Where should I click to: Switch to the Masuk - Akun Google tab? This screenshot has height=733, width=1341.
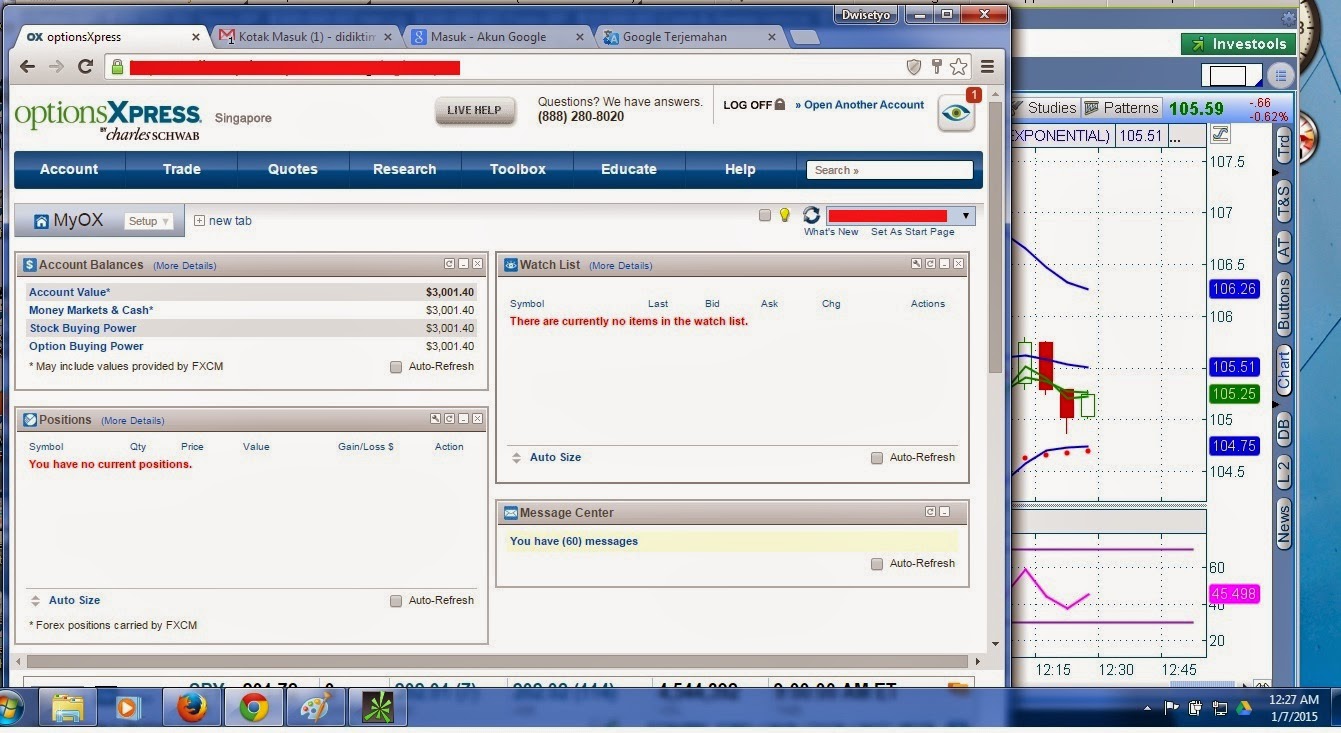tap(495, 37)
